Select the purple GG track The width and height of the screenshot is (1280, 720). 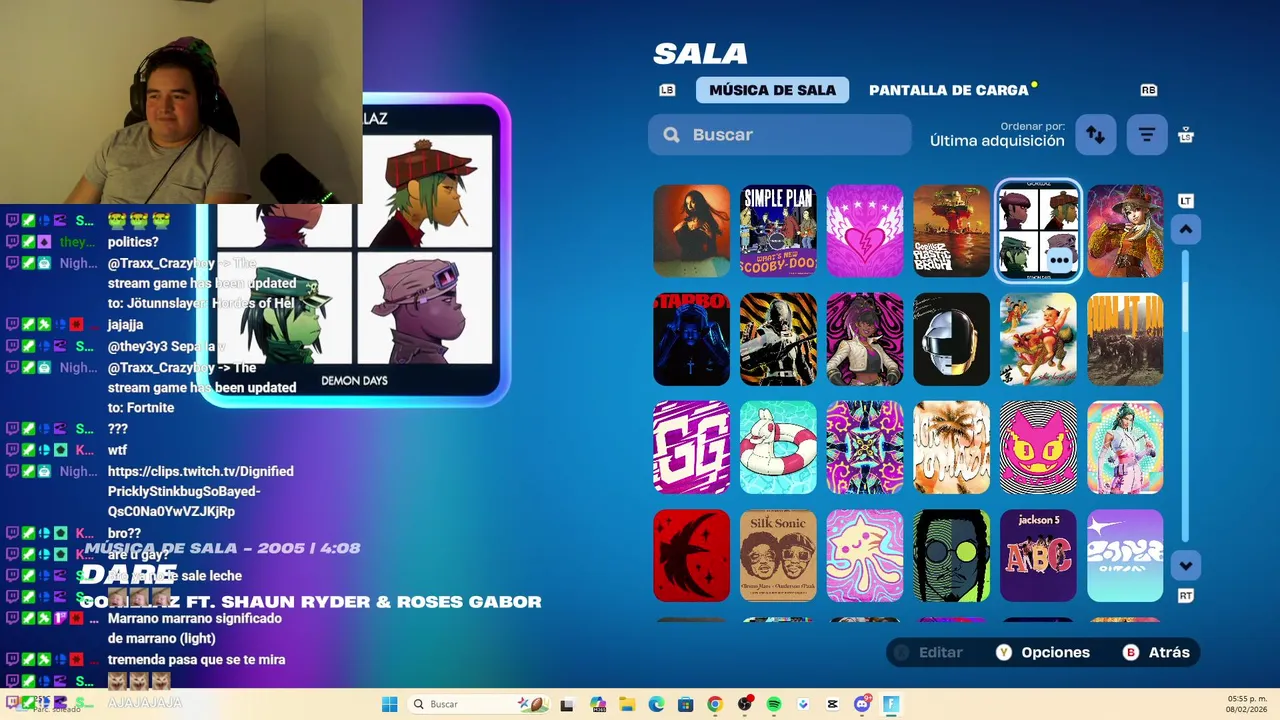692,447
